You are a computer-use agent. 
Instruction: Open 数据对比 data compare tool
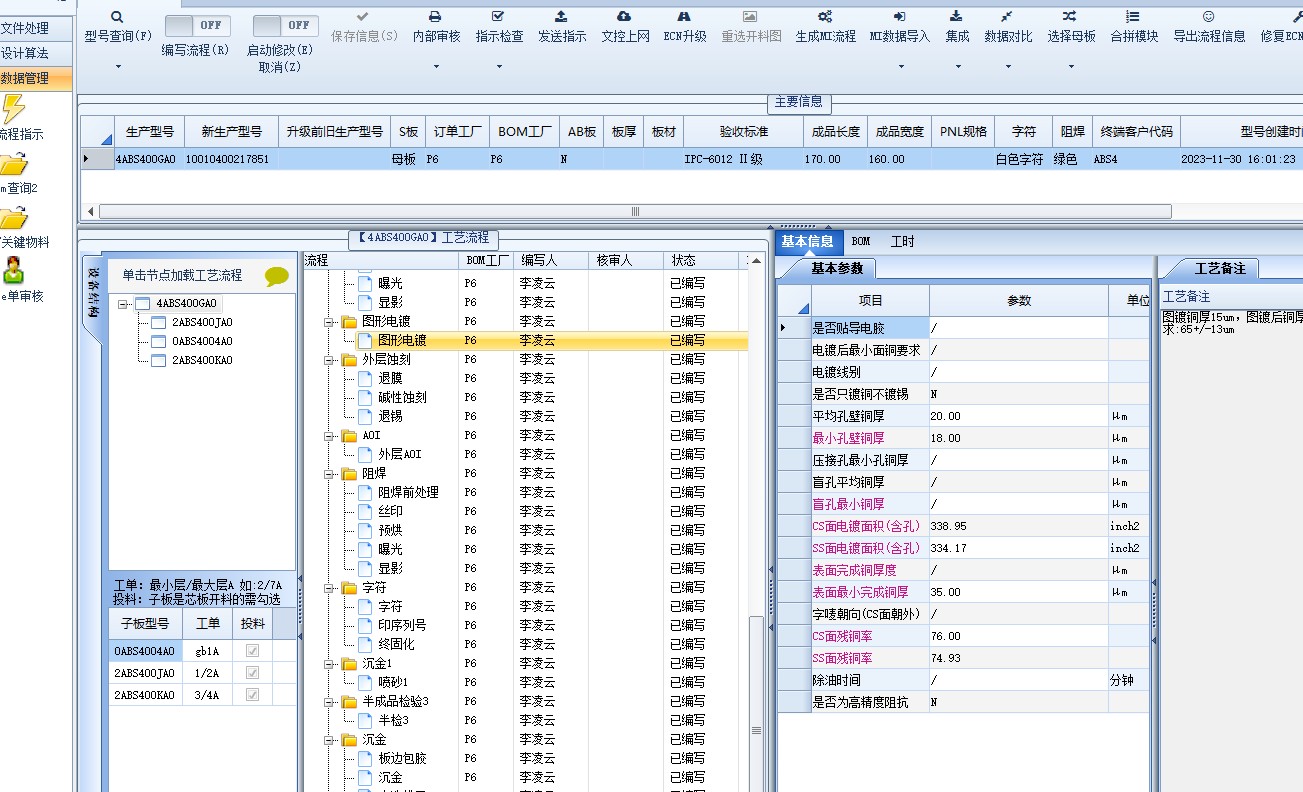(1008, 27)
